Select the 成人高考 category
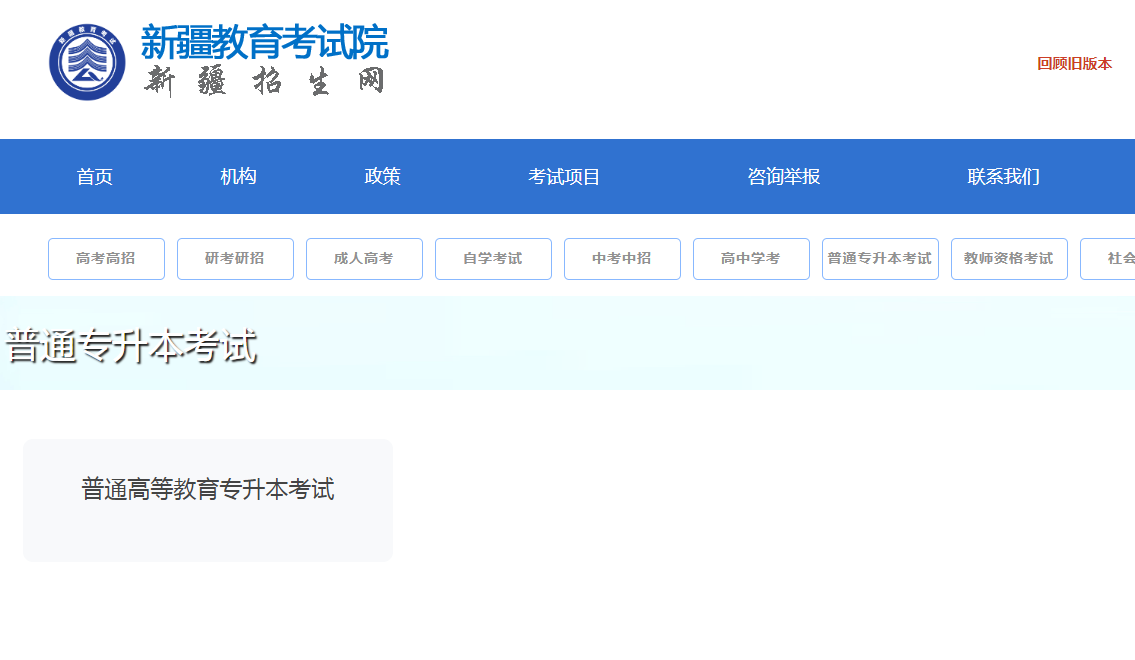This screenshot has height=660, width=1135. 364,258
